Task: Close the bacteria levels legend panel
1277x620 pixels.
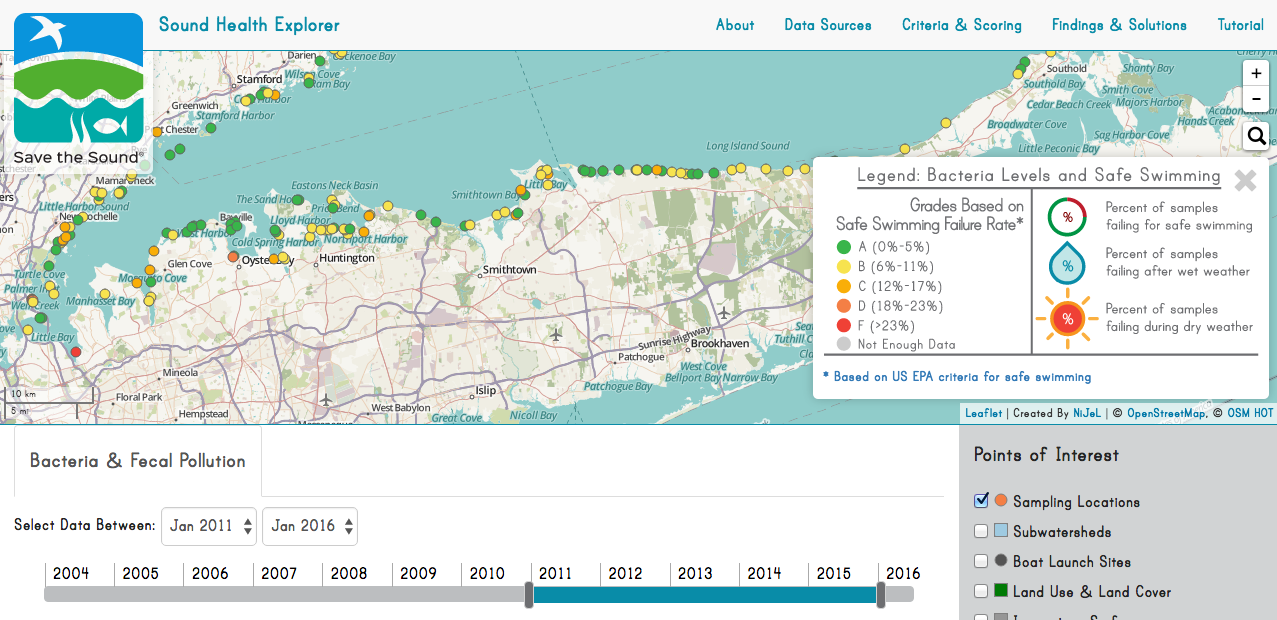Action: (x=1245, y=180)
